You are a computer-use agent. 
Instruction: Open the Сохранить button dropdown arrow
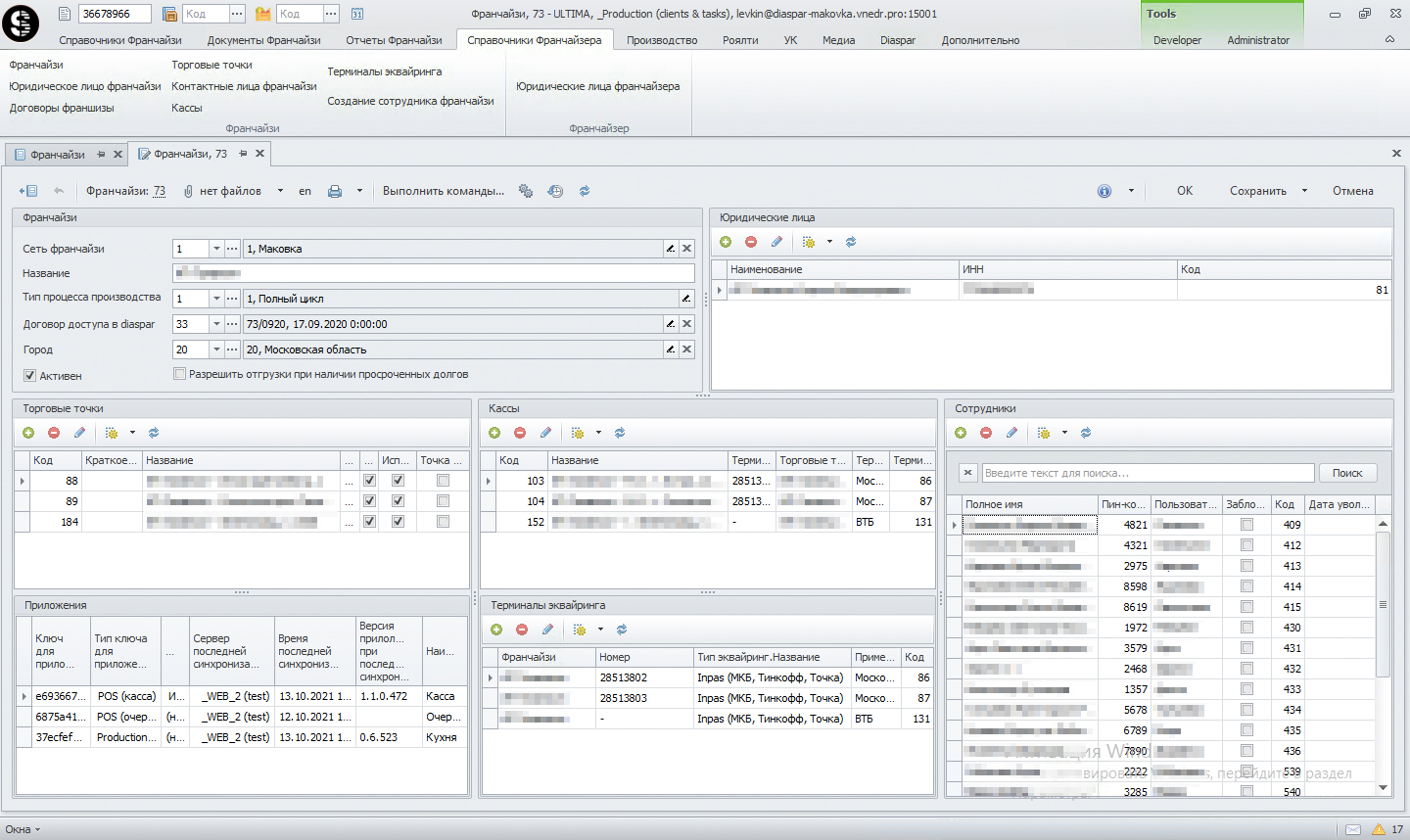[x=1304, y=192]
